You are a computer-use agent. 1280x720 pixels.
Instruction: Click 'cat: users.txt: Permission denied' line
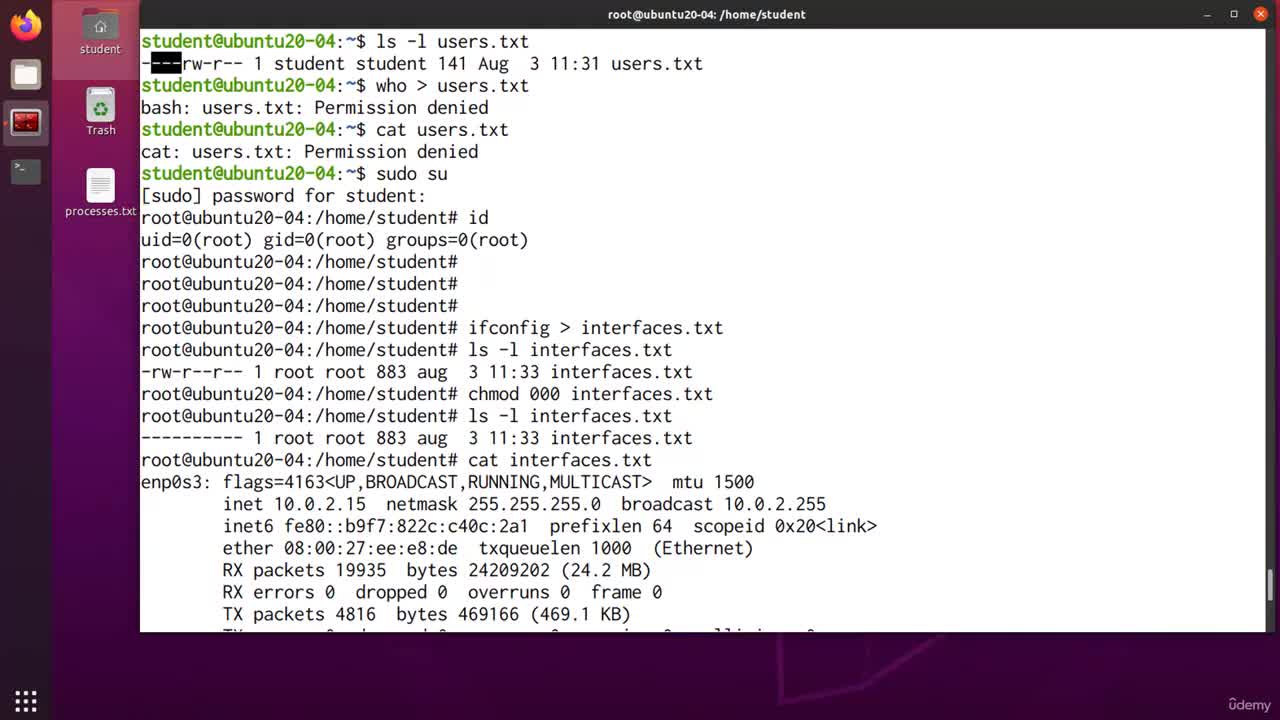point(310,151)
